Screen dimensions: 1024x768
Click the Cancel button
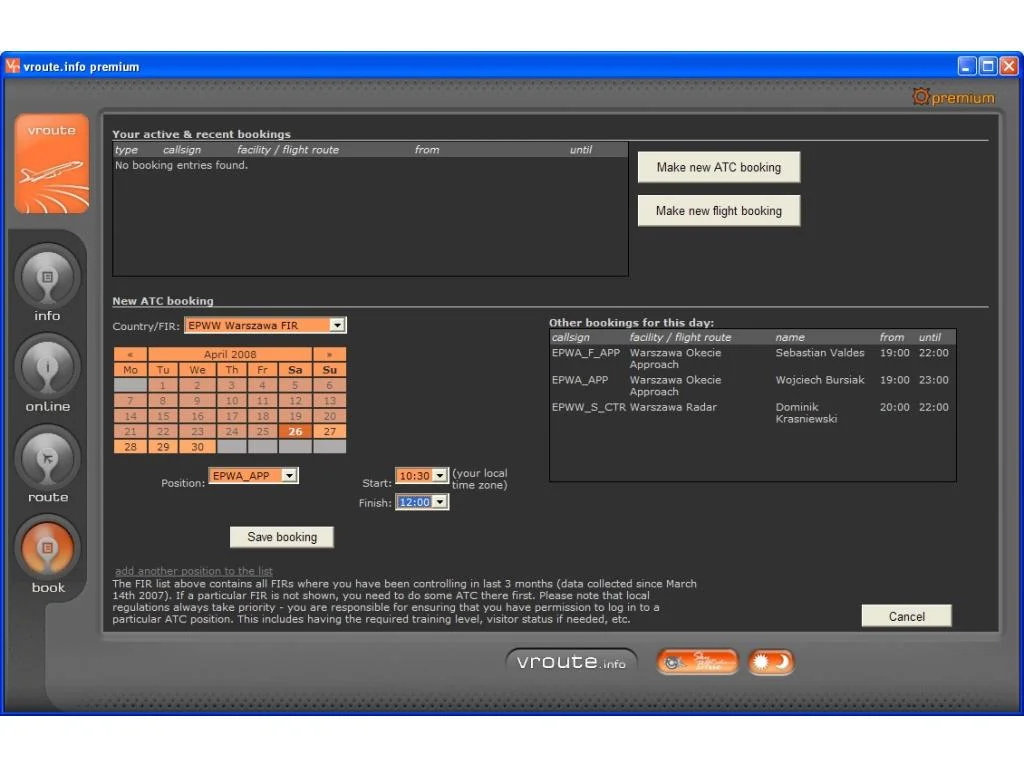(x=906, y=616)
